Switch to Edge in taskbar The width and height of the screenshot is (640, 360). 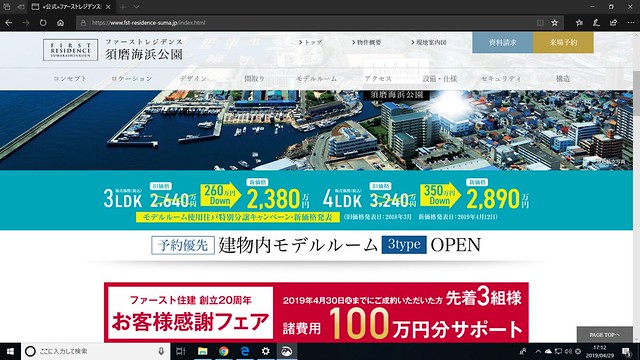pos(244,351)
